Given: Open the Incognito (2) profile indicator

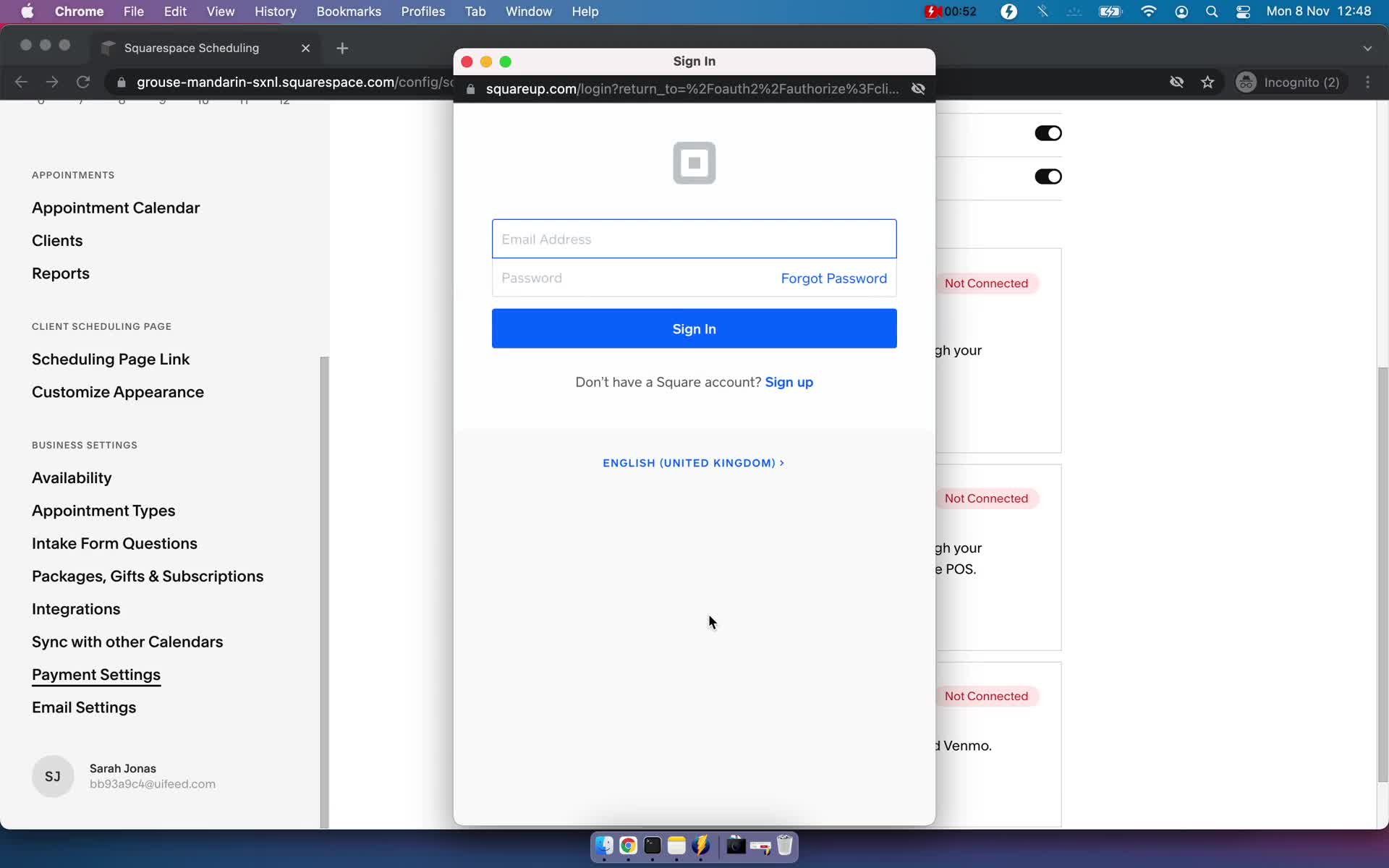Looking at the screenshot, I should 1289,82.
